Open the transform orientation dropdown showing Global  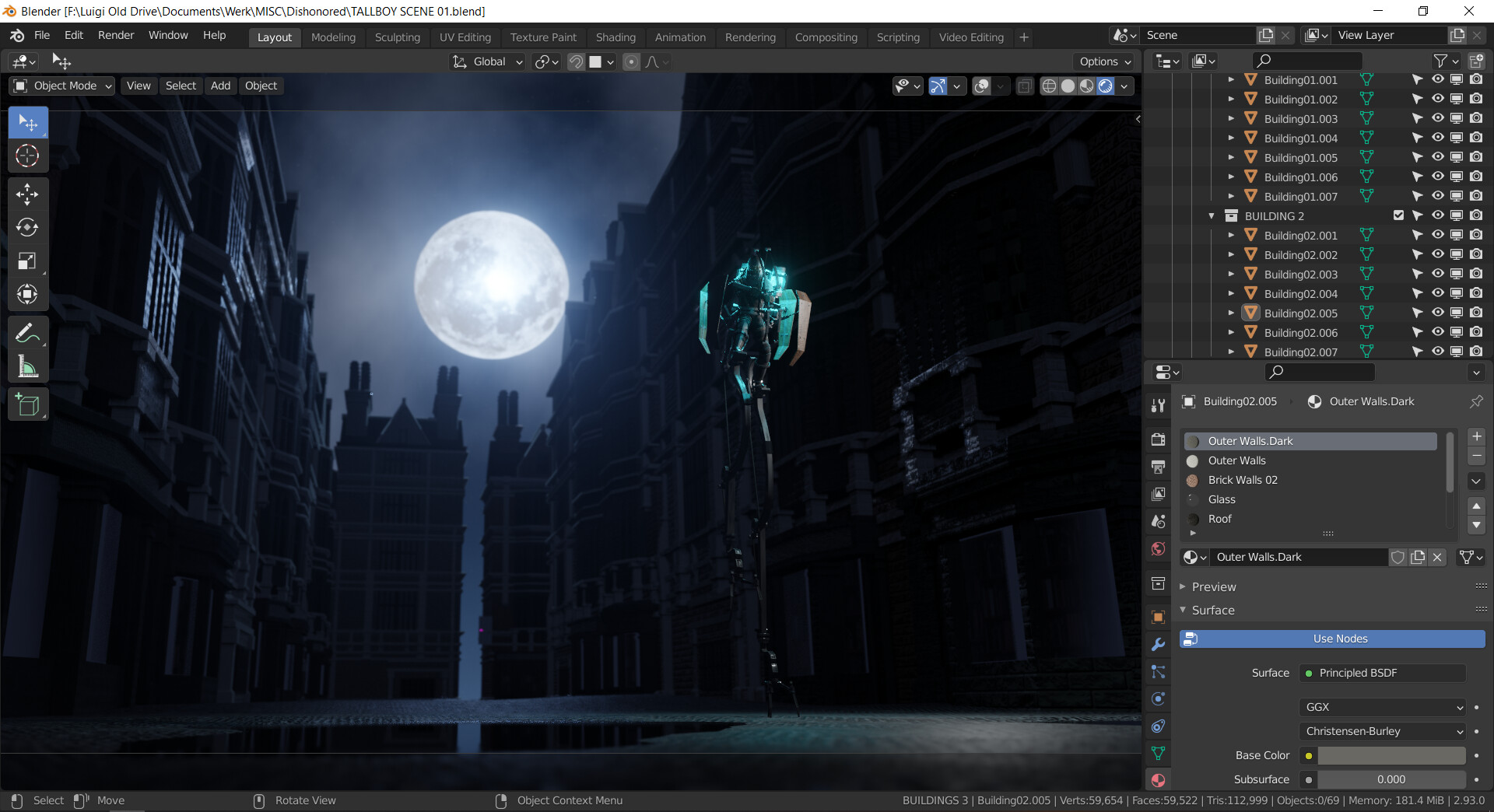coord(487,61)
